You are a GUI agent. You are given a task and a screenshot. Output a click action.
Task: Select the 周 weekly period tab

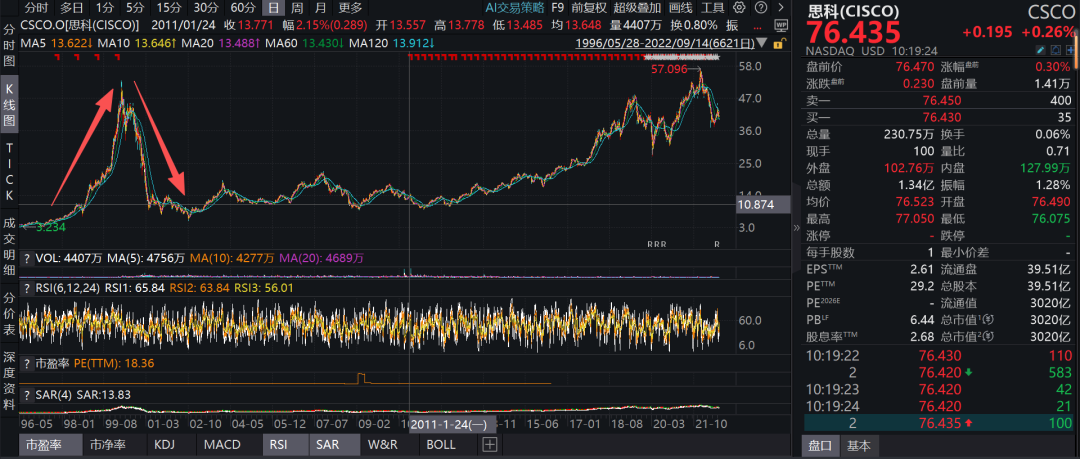pos(297,7)
